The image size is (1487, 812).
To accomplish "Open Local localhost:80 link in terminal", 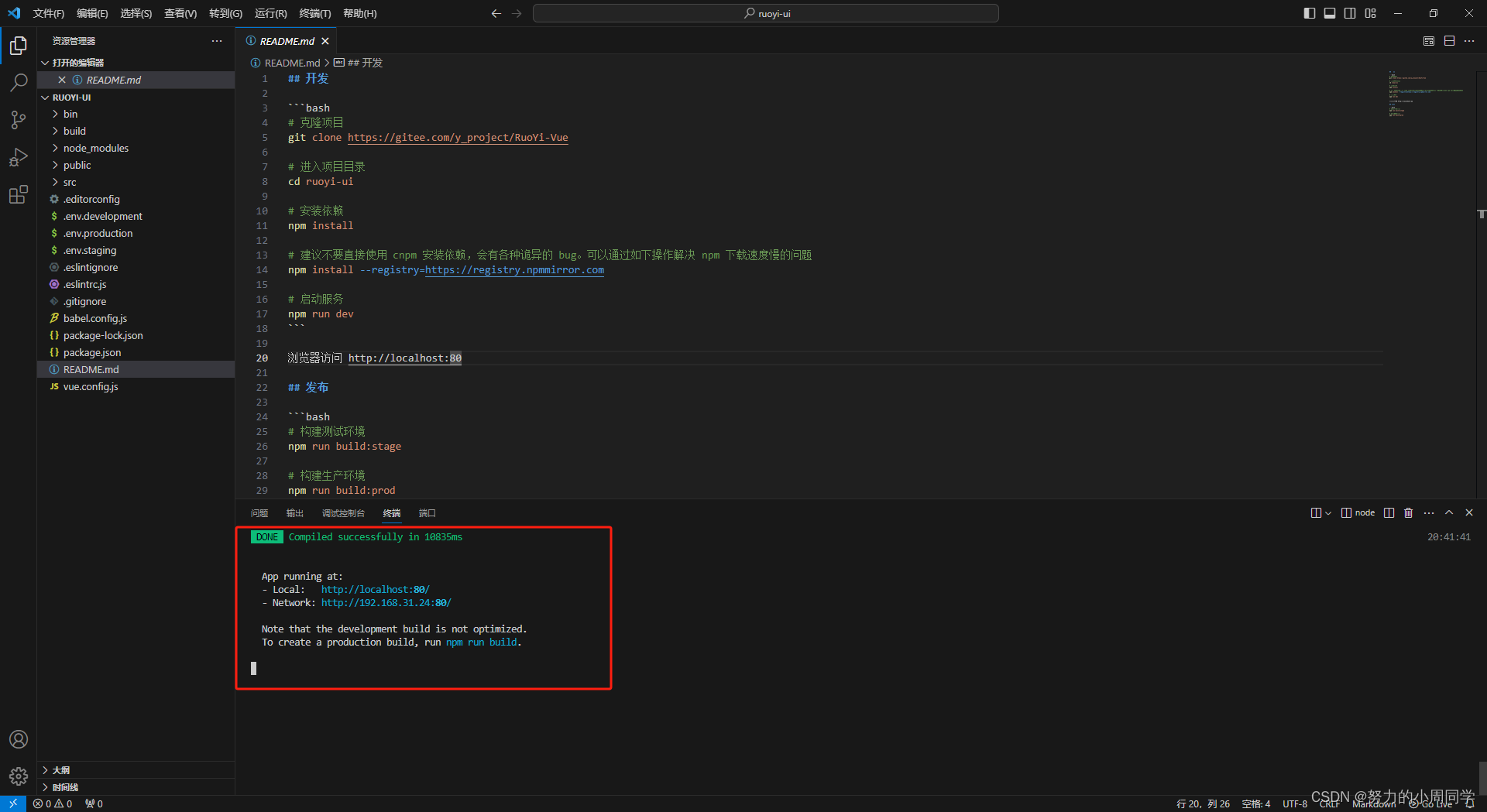I will [x=375, y=590].
